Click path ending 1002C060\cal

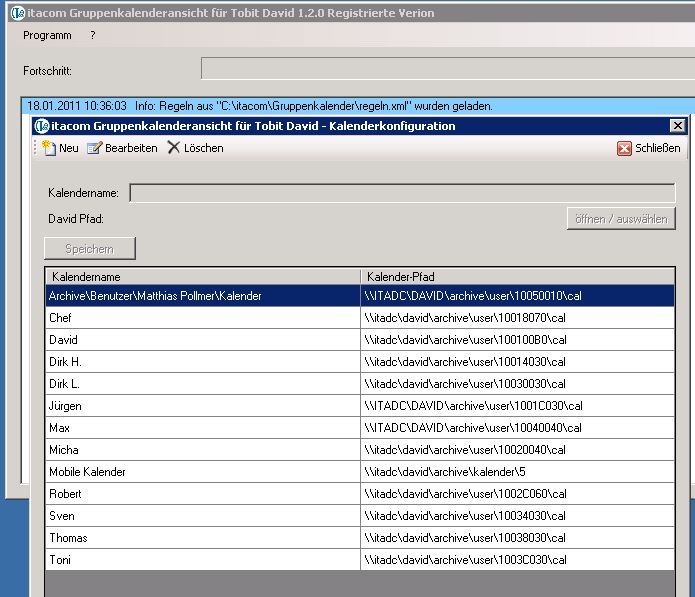465,494
